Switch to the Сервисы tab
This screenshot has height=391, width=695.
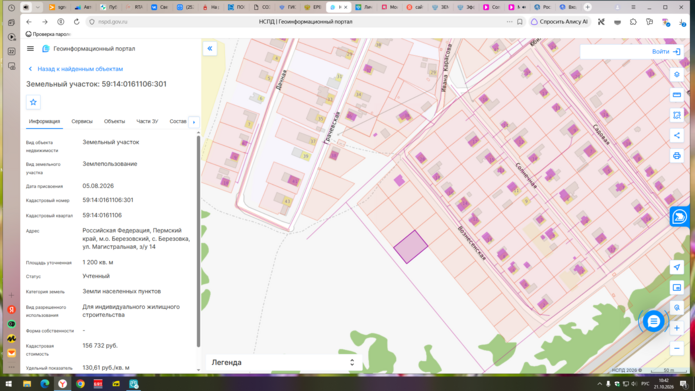click(82, 121)
